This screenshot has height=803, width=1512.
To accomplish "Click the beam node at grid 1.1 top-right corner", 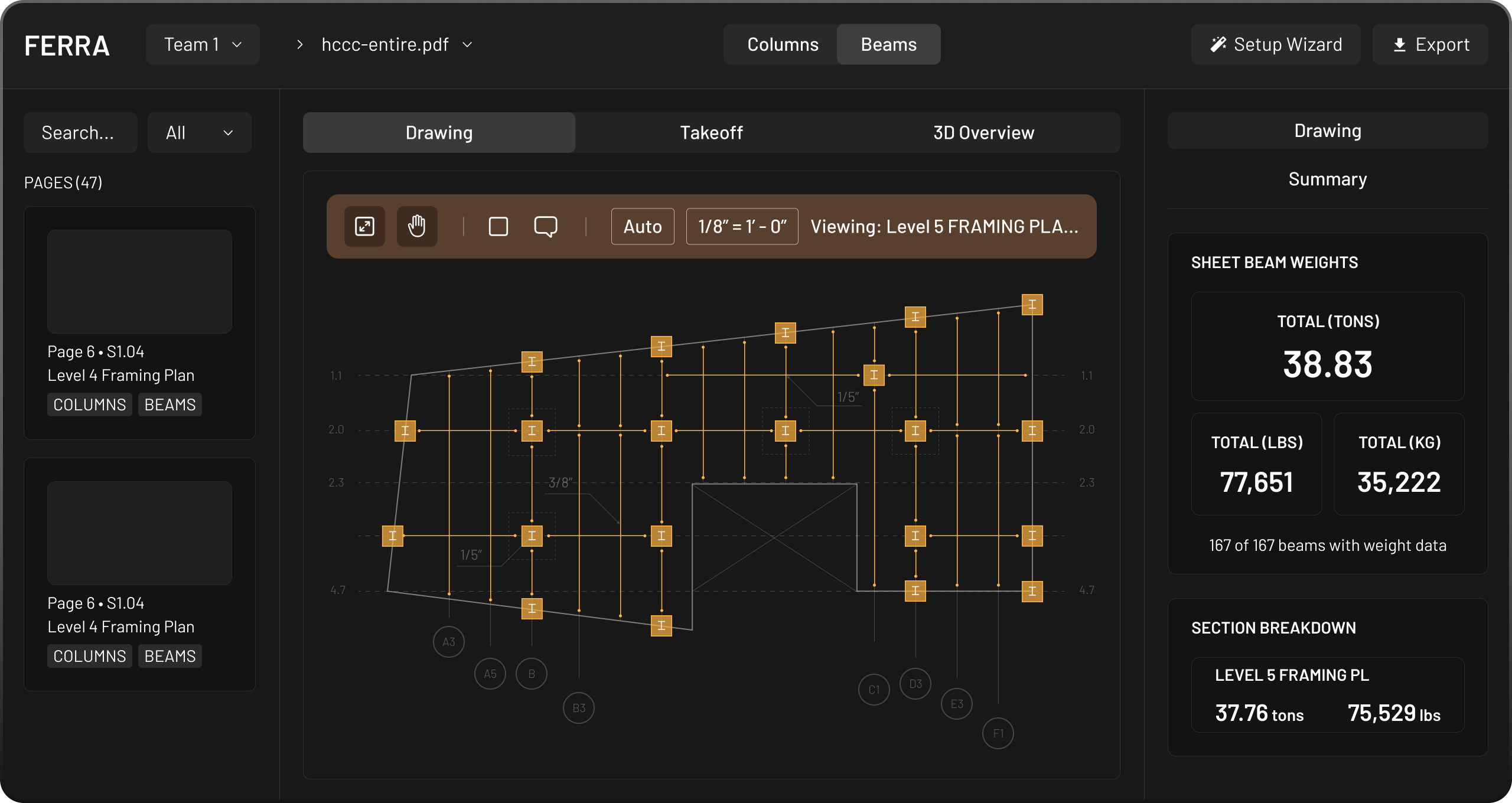I will (1032, 305).
